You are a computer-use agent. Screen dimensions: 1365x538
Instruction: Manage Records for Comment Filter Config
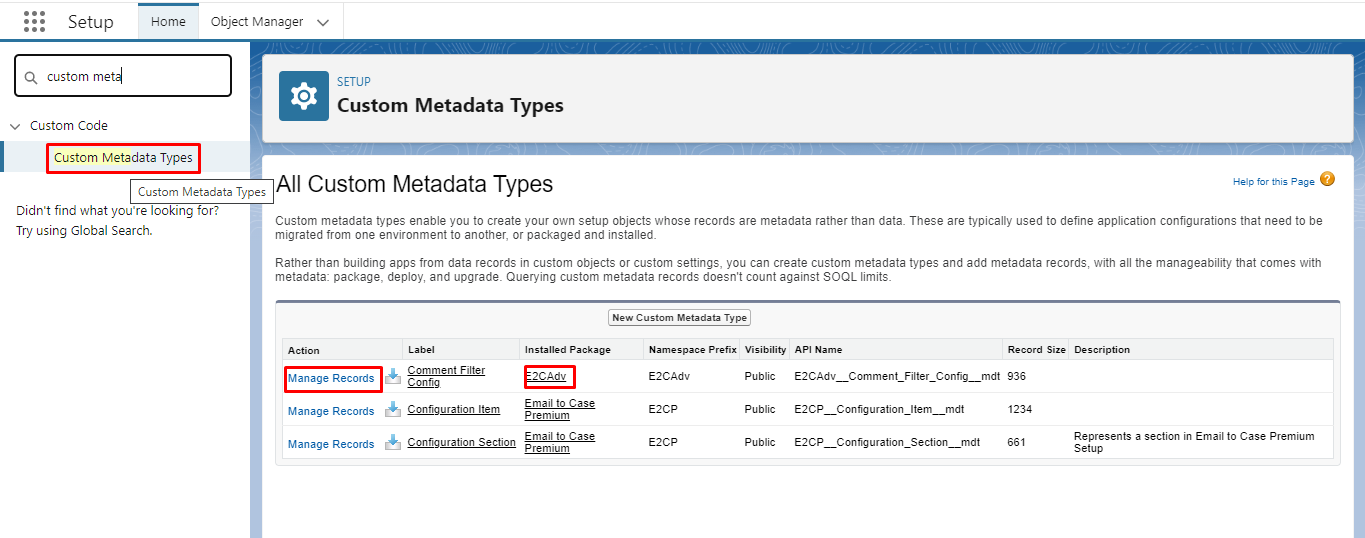[331, 378]
